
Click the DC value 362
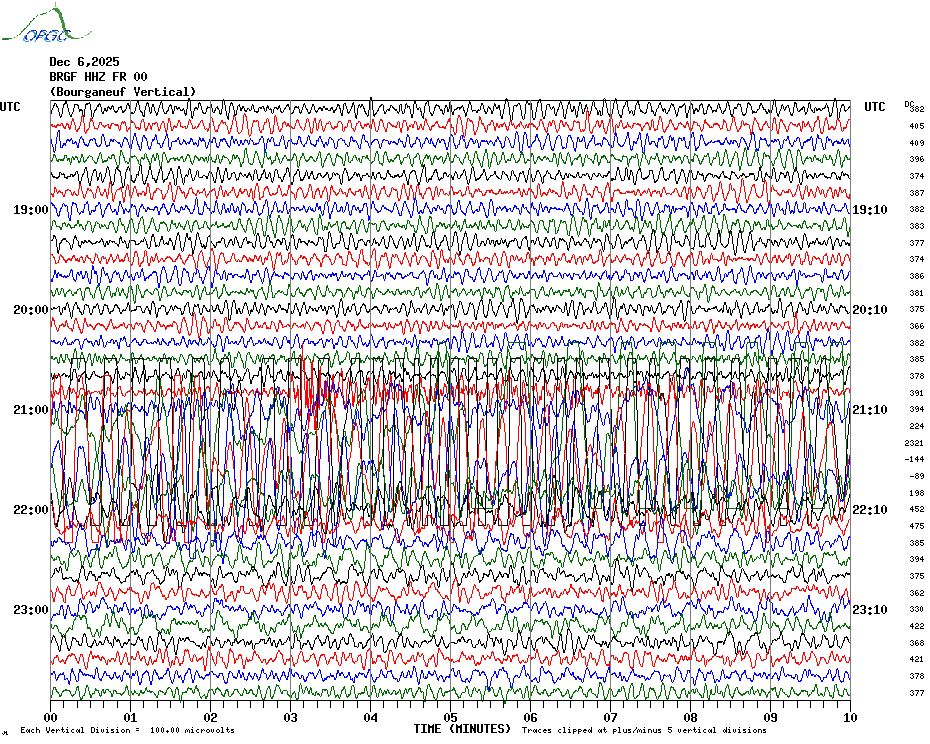coord(917,593)
